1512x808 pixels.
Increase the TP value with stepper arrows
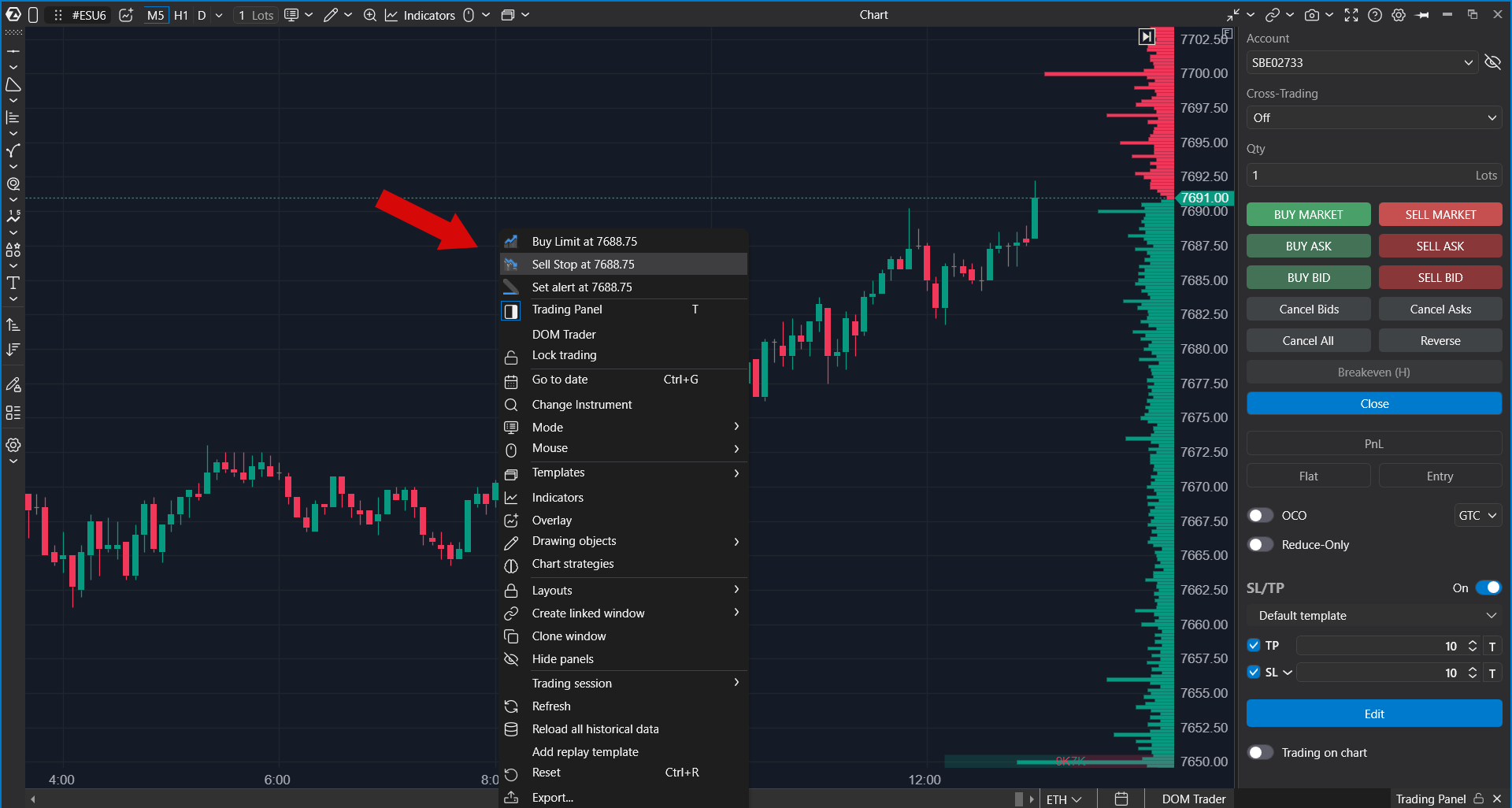[x=1473, y=642]
